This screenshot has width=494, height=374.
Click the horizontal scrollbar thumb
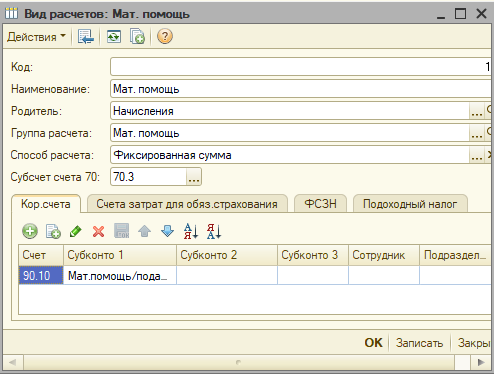[239, 362]
